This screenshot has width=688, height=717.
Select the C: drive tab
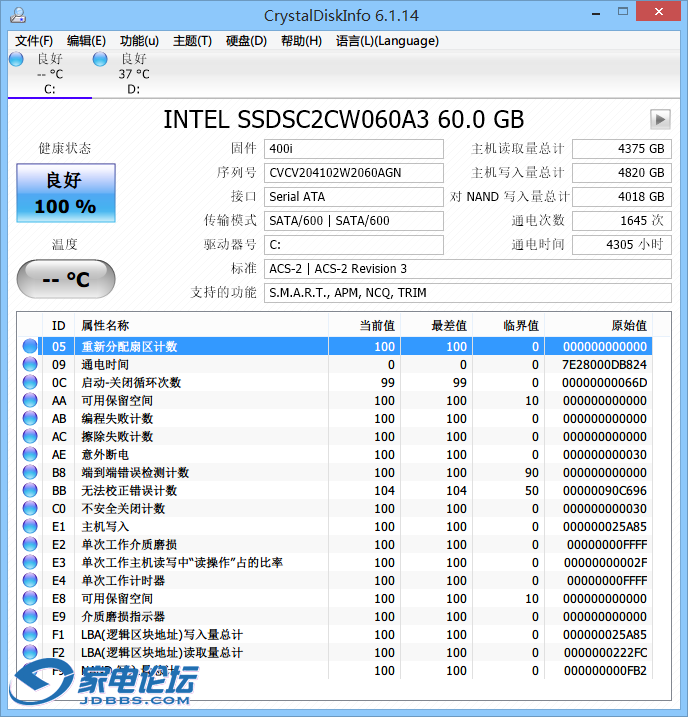pyautogui.click(x=50, y=74)
